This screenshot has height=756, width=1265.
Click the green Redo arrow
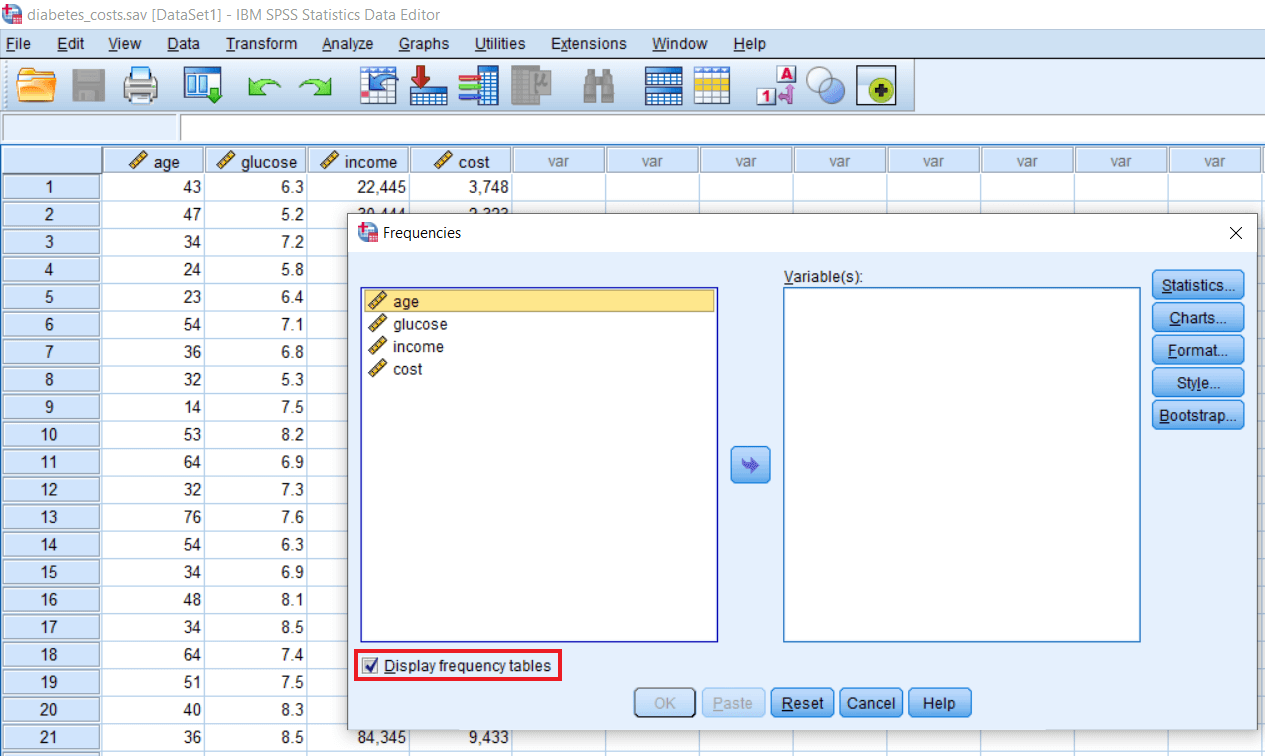tap(316, 88)
